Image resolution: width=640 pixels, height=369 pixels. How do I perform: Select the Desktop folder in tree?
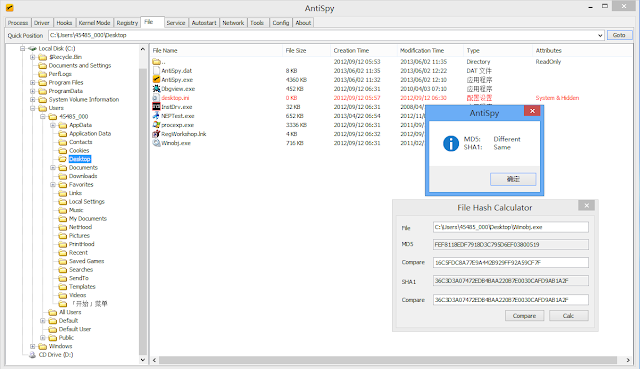click(x=80, y=159)
